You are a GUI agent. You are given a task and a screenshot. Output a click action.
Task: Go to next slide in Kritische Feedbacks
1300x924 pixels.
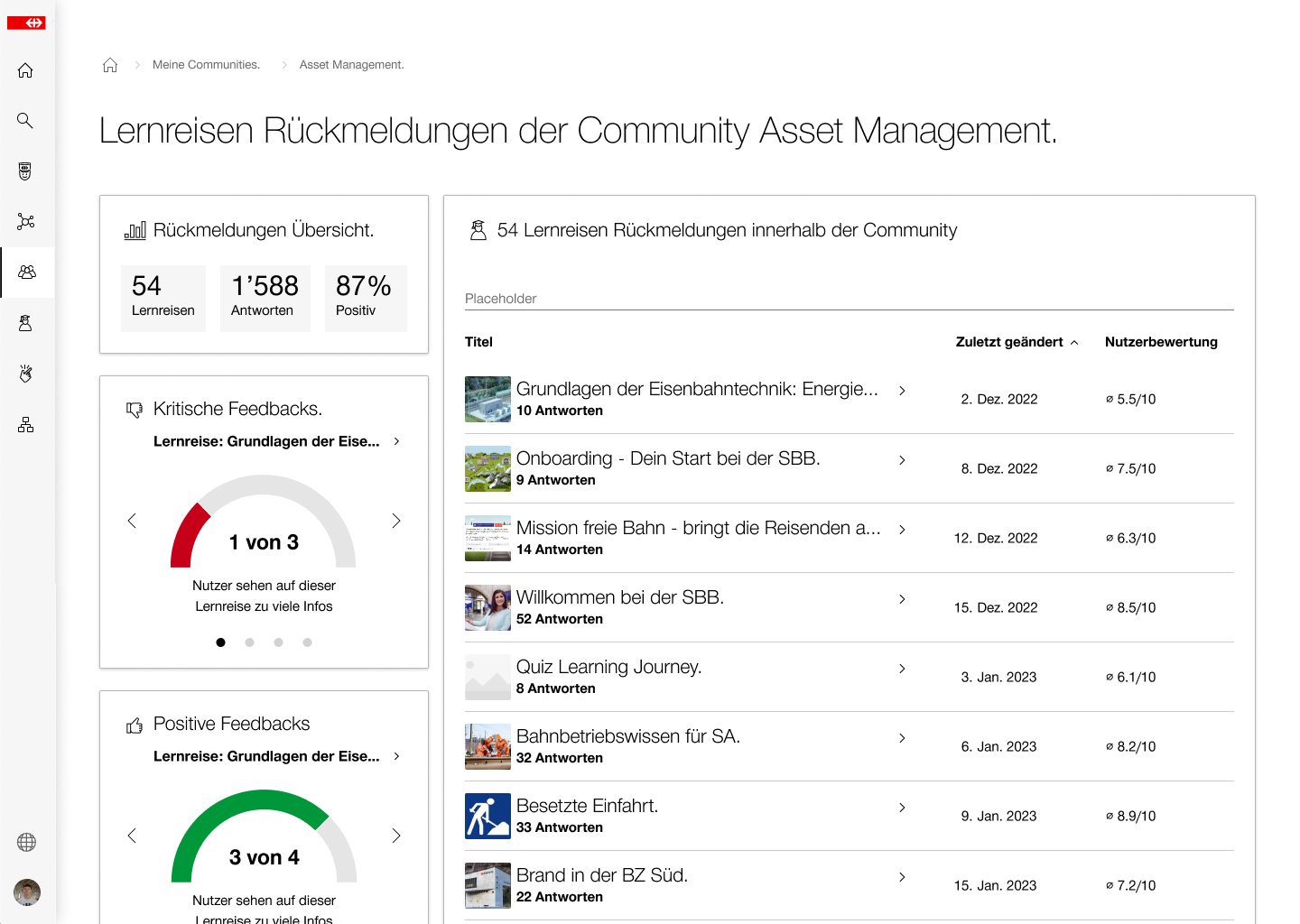click(x=396, y=521)
